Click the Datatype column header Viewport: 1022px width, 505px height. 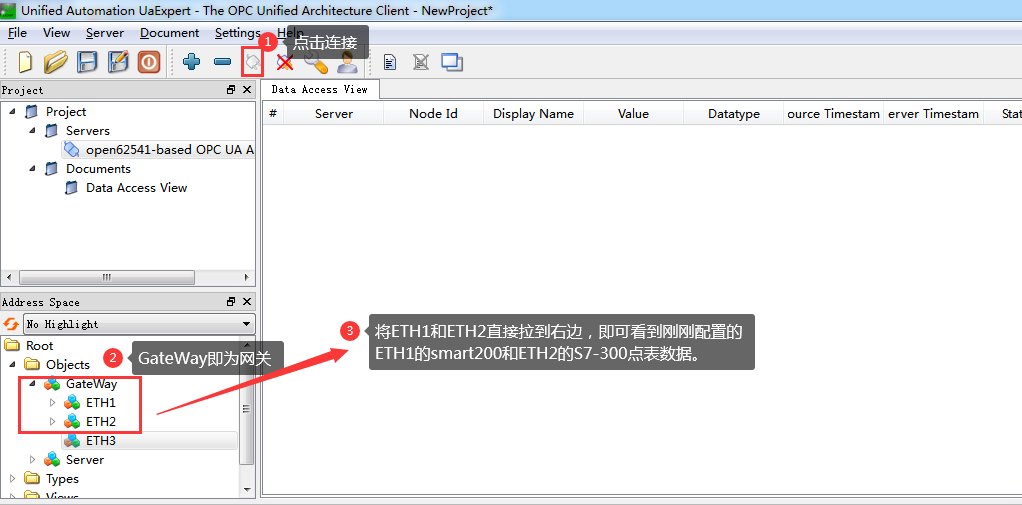tap(734, 113)
